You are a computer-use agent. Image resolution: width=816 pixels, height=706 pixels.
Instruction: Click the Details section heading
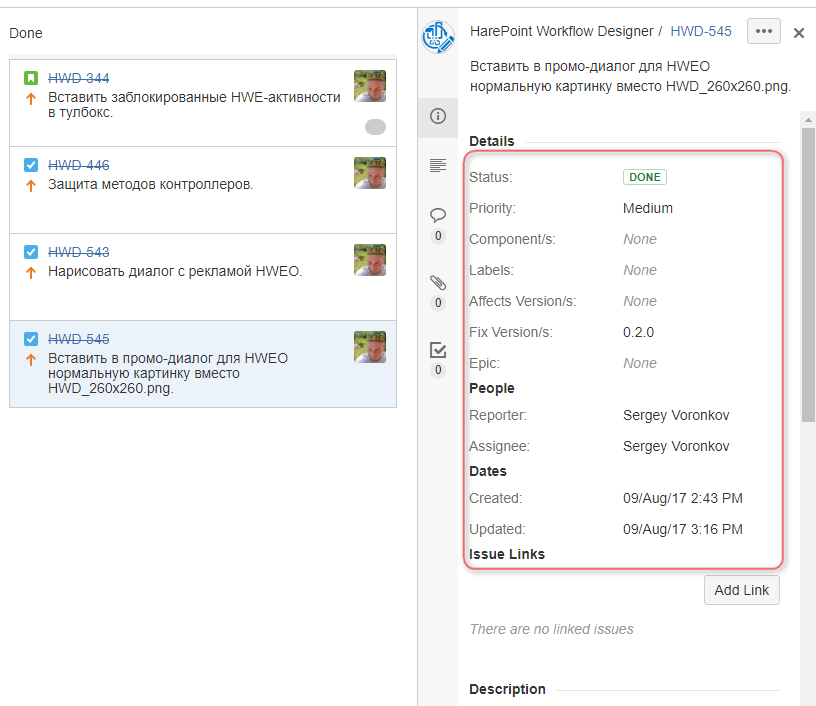click(492, 141)
